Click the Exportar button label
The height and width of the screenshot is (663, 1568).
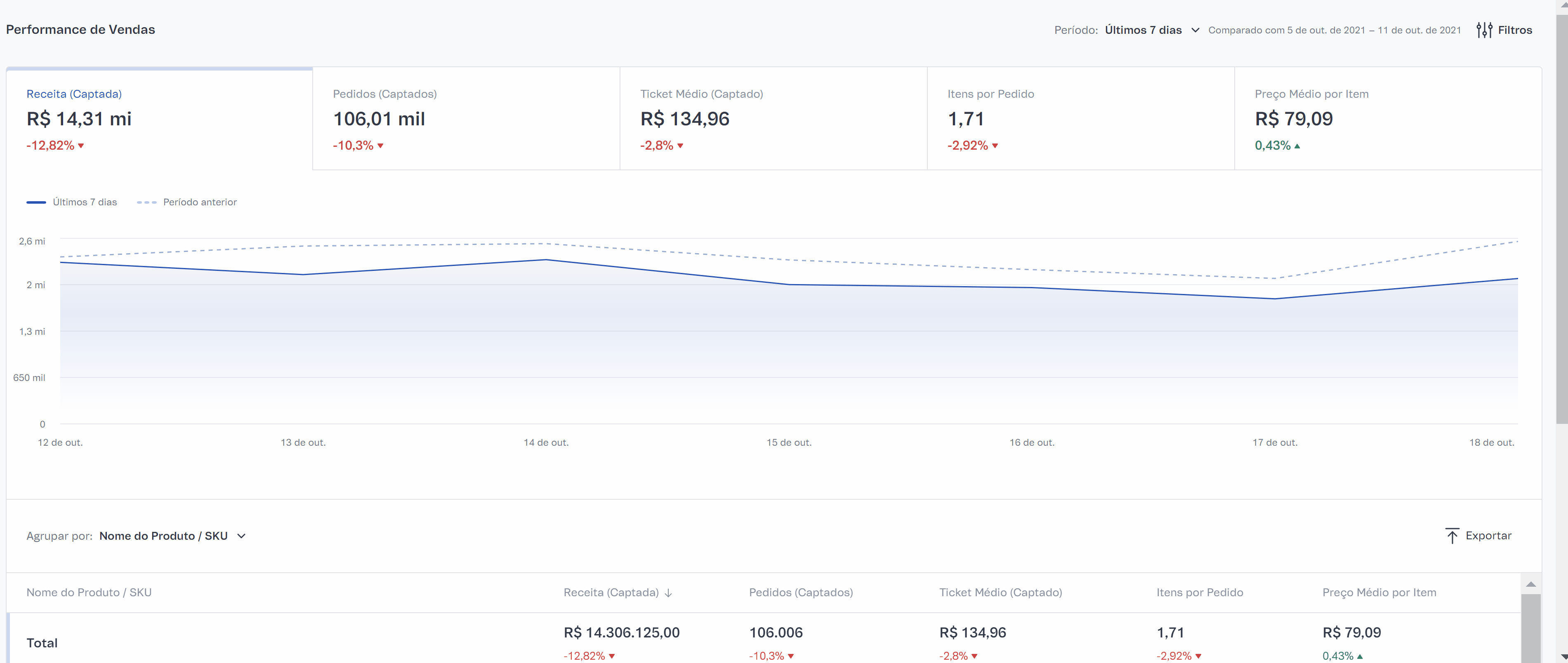pos(1488,536)
